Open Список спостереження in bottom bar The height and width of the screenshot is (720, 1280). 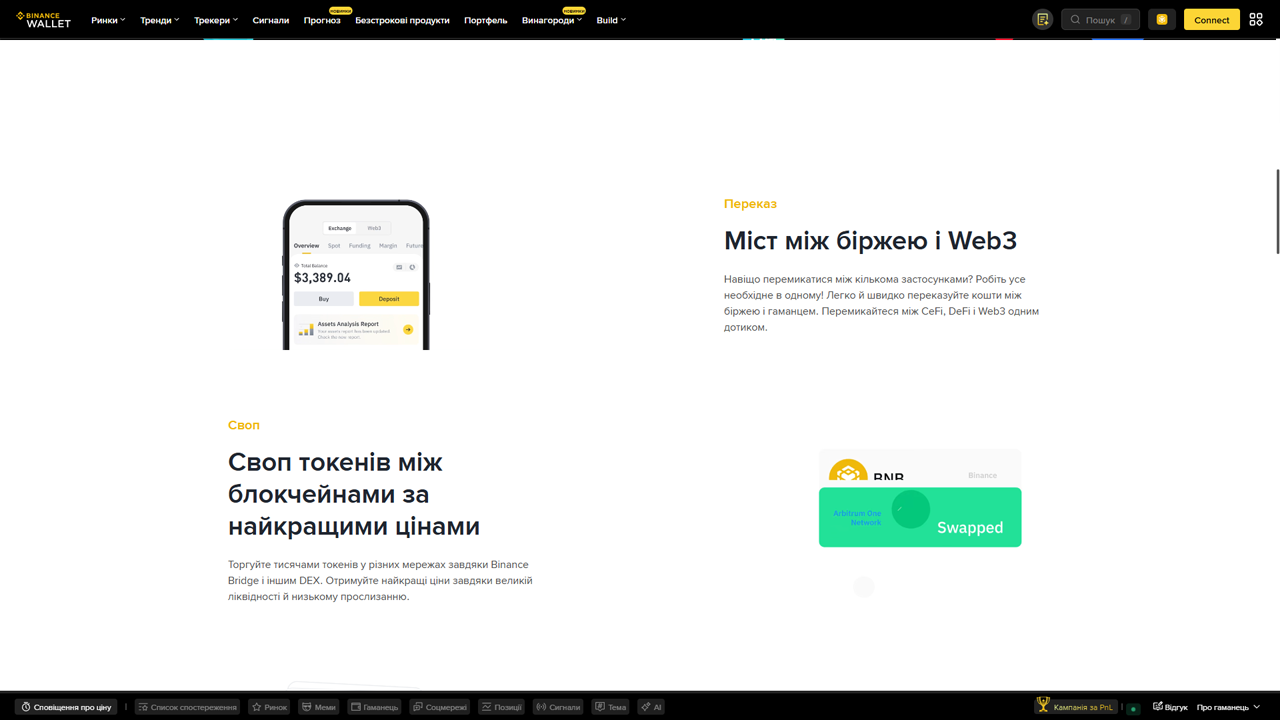point(188,707)
